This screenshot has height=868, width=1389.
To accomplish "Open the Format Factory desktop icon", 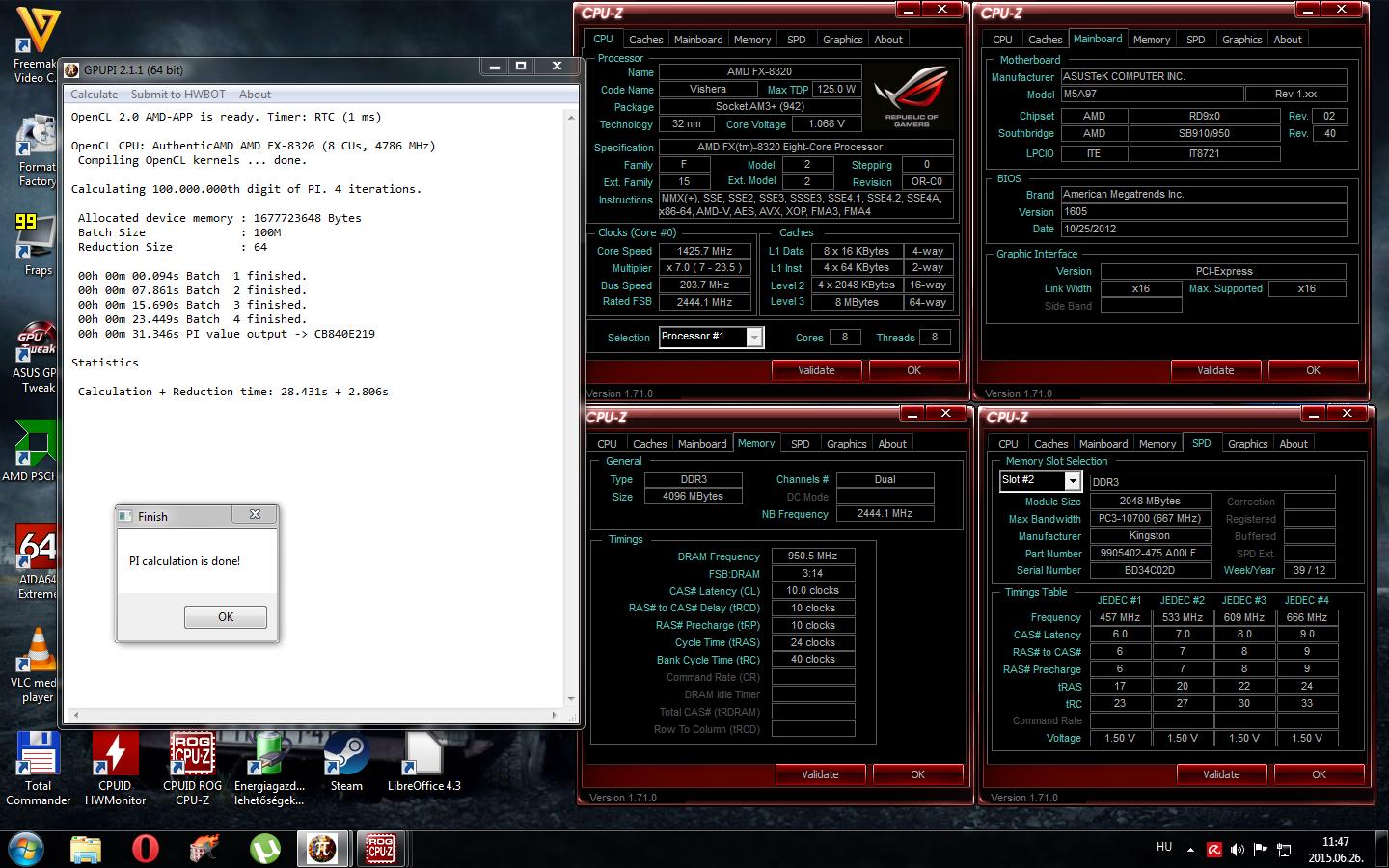I will 37,149.
